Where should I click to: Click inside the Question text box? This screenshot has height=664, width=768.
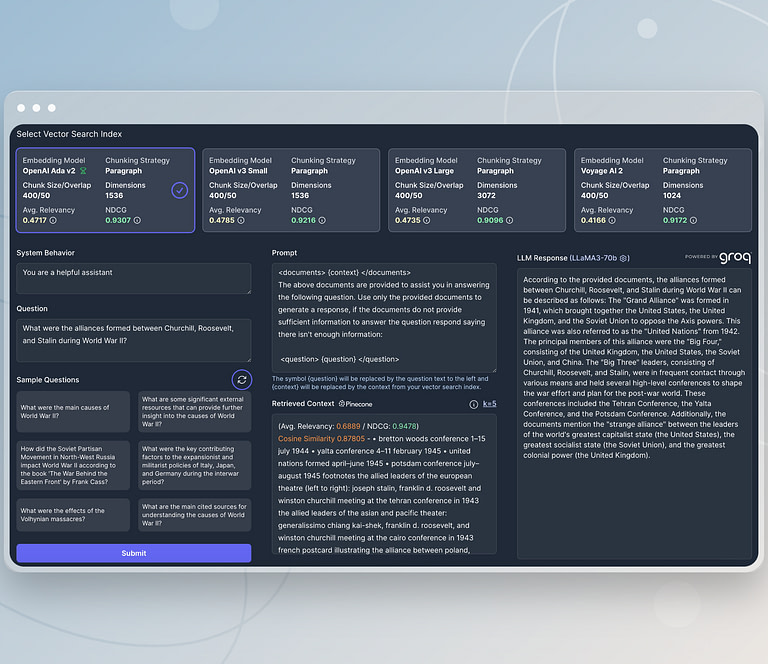click(133, 340)
